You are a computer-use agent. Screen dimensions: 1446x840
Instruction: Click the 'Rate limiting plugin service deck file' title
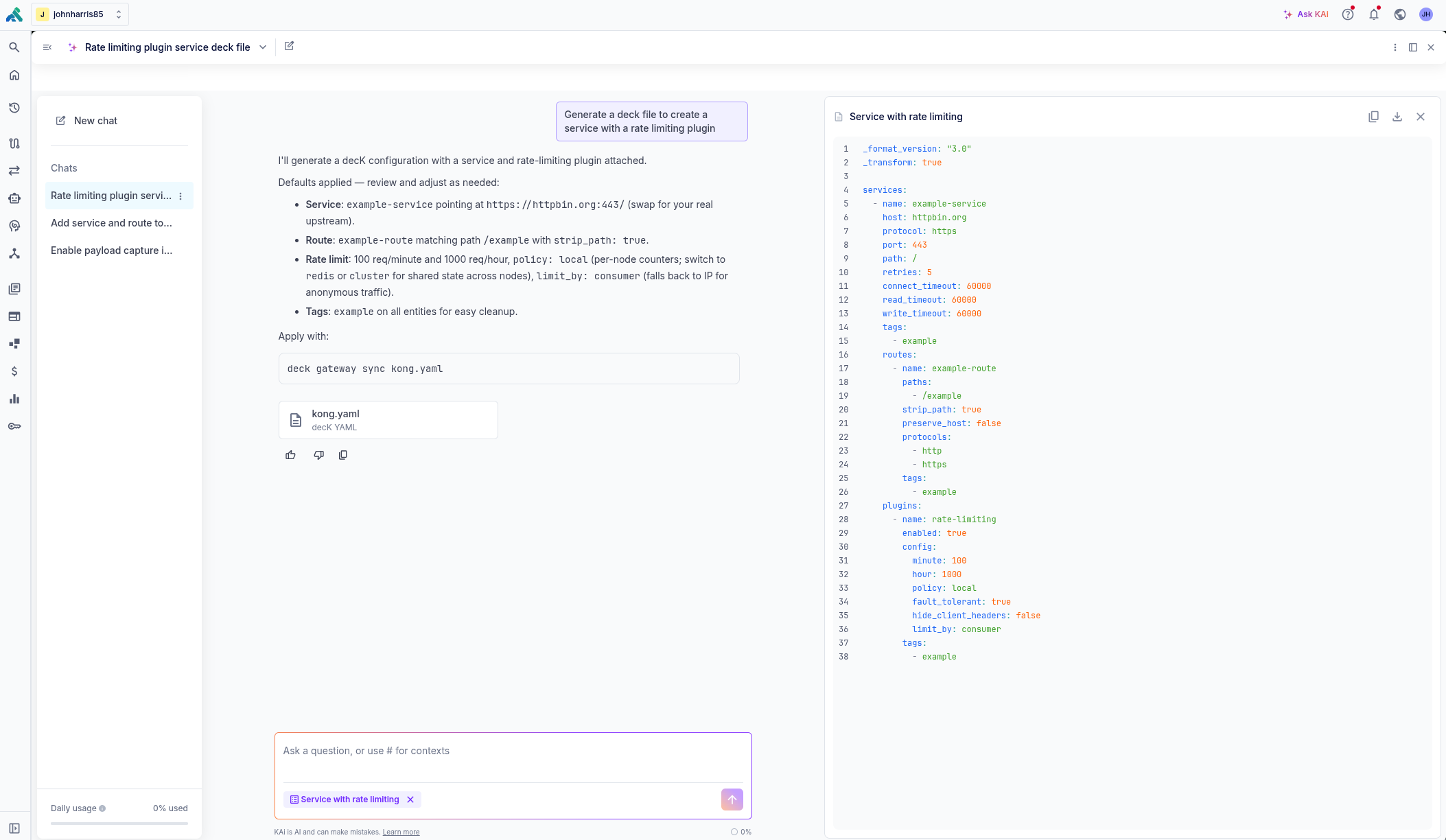tap(167, 47)
